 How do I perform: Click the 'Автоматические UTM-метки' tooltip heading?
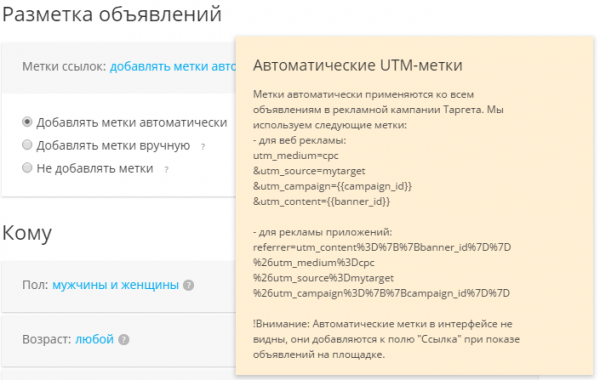click(357, 65)
